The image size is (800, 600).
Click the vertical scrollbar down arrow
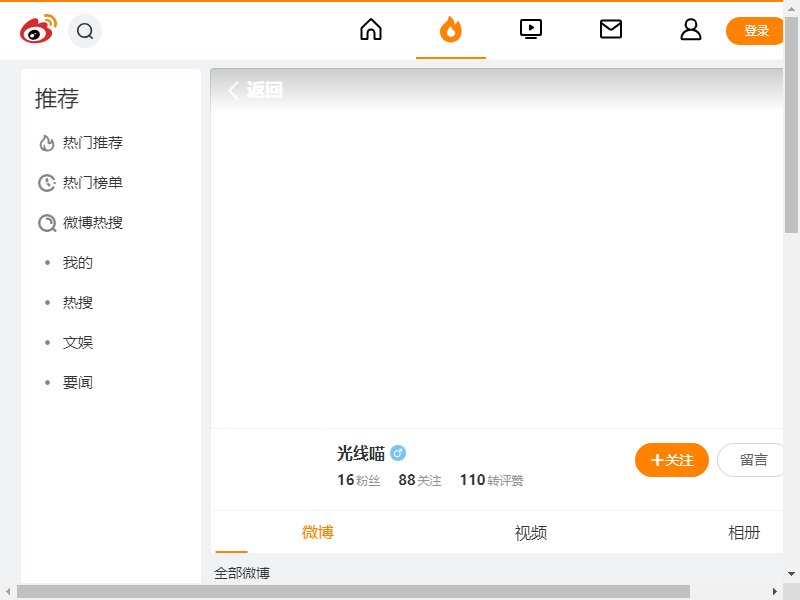click(x=791, y=574)
